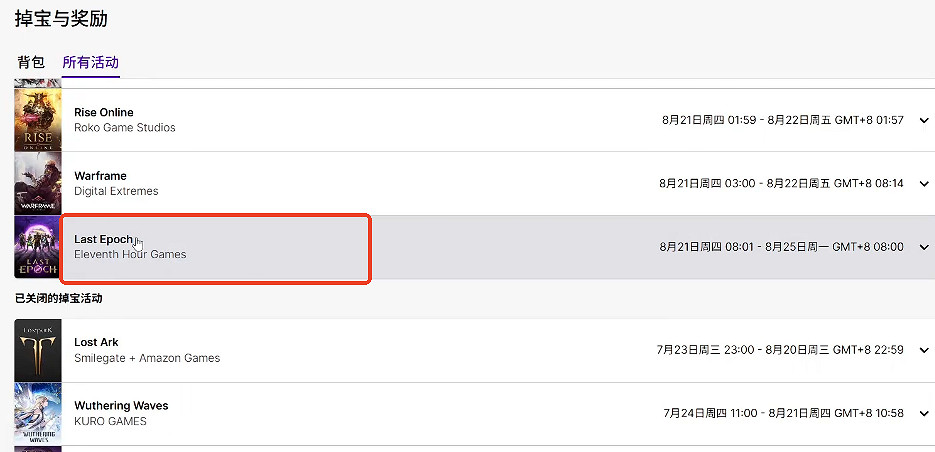
Task: Expand the Lost Ark closed campaign chevron
Action: (923, 351)
